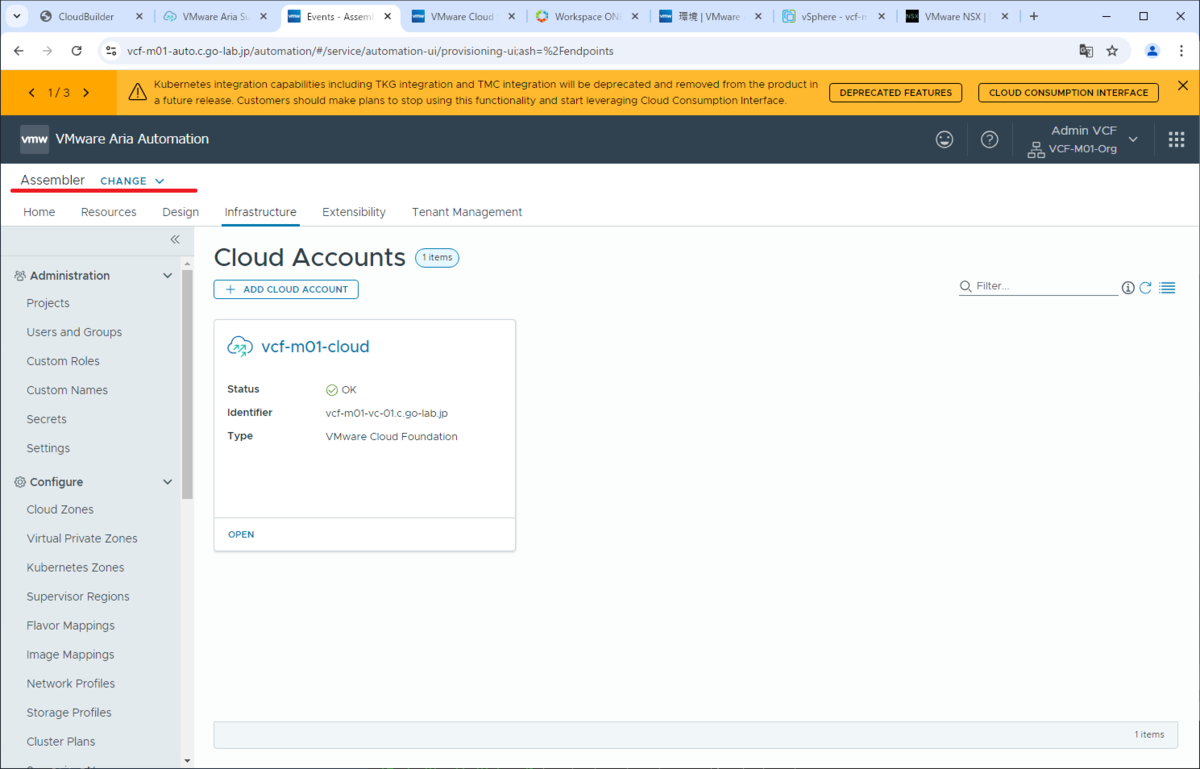Click the filter info icon
The height and width of the screenshot is (769, 1200).
point(1128,288)
